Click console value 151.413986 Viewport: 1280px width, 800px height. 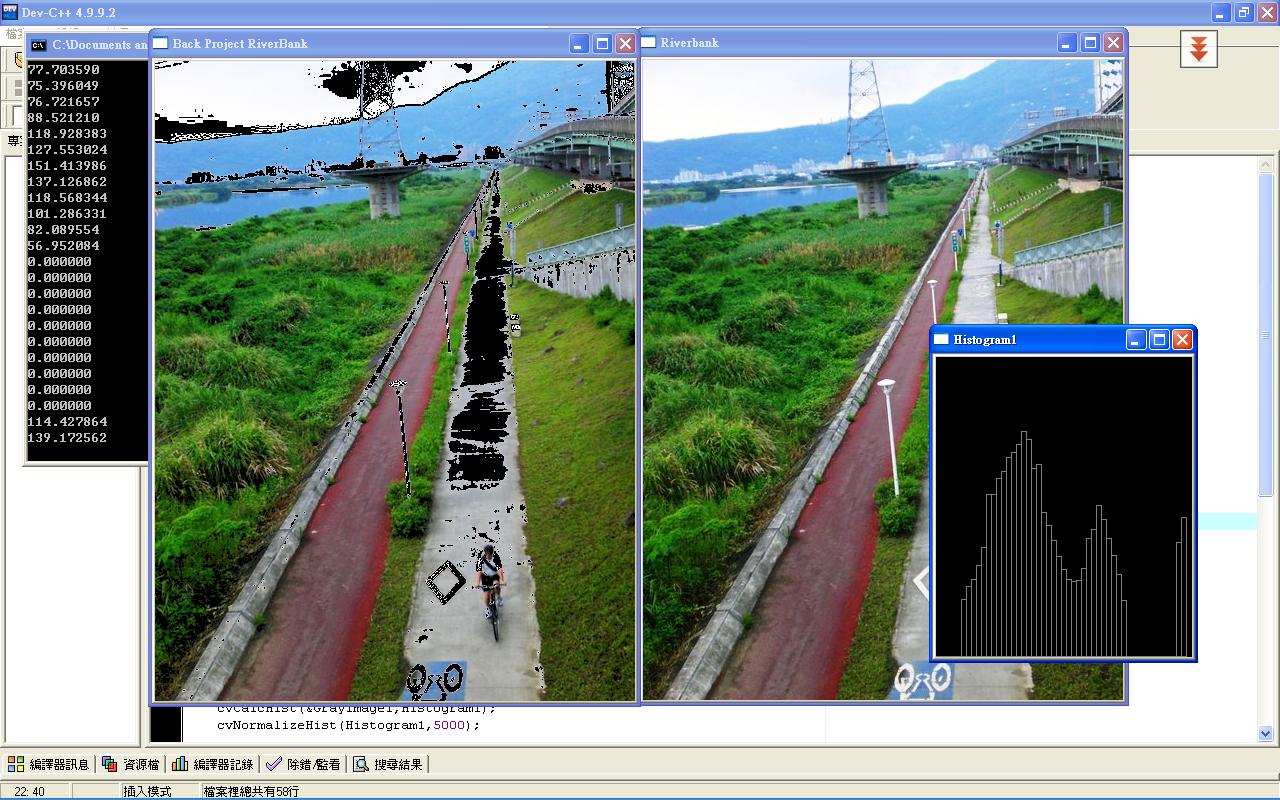click(x=67, y=166)
